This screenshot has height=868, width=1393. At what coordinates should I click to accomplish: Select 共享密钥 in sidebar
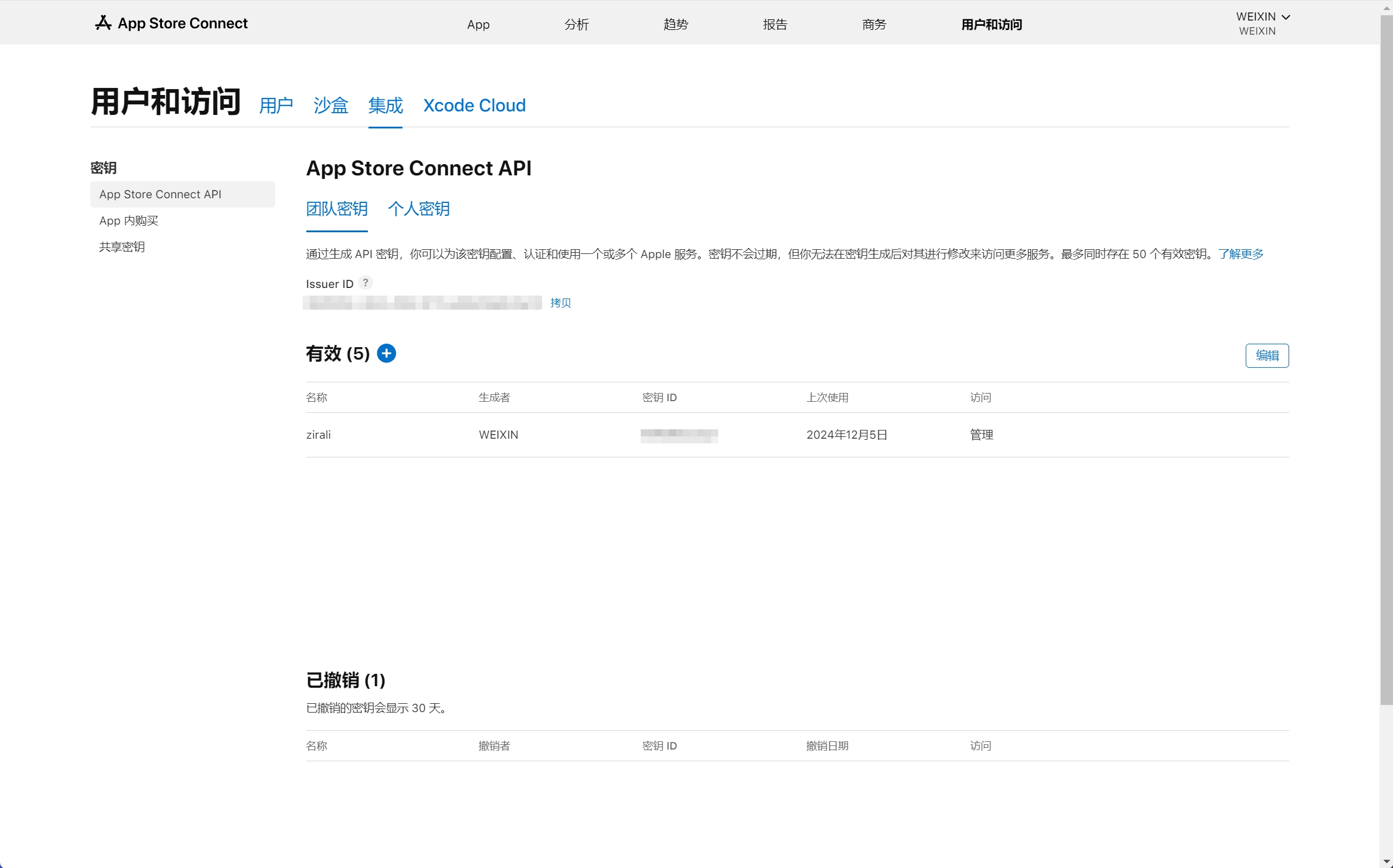(122, 247)
